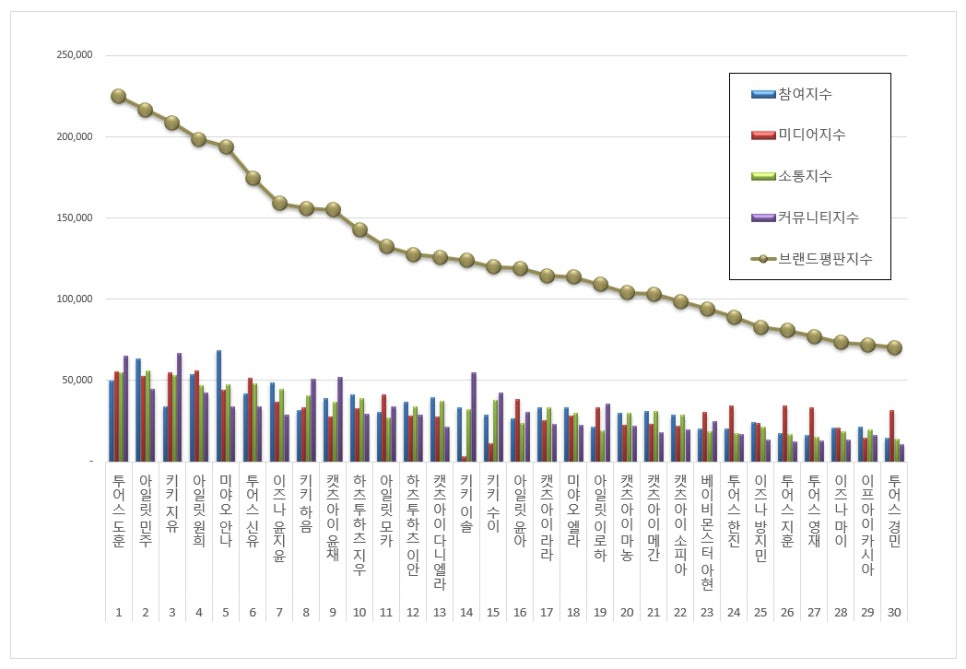Select the purple bar for 키키 지유
Viewport: 966px width, 669px height.
(179, 406)
